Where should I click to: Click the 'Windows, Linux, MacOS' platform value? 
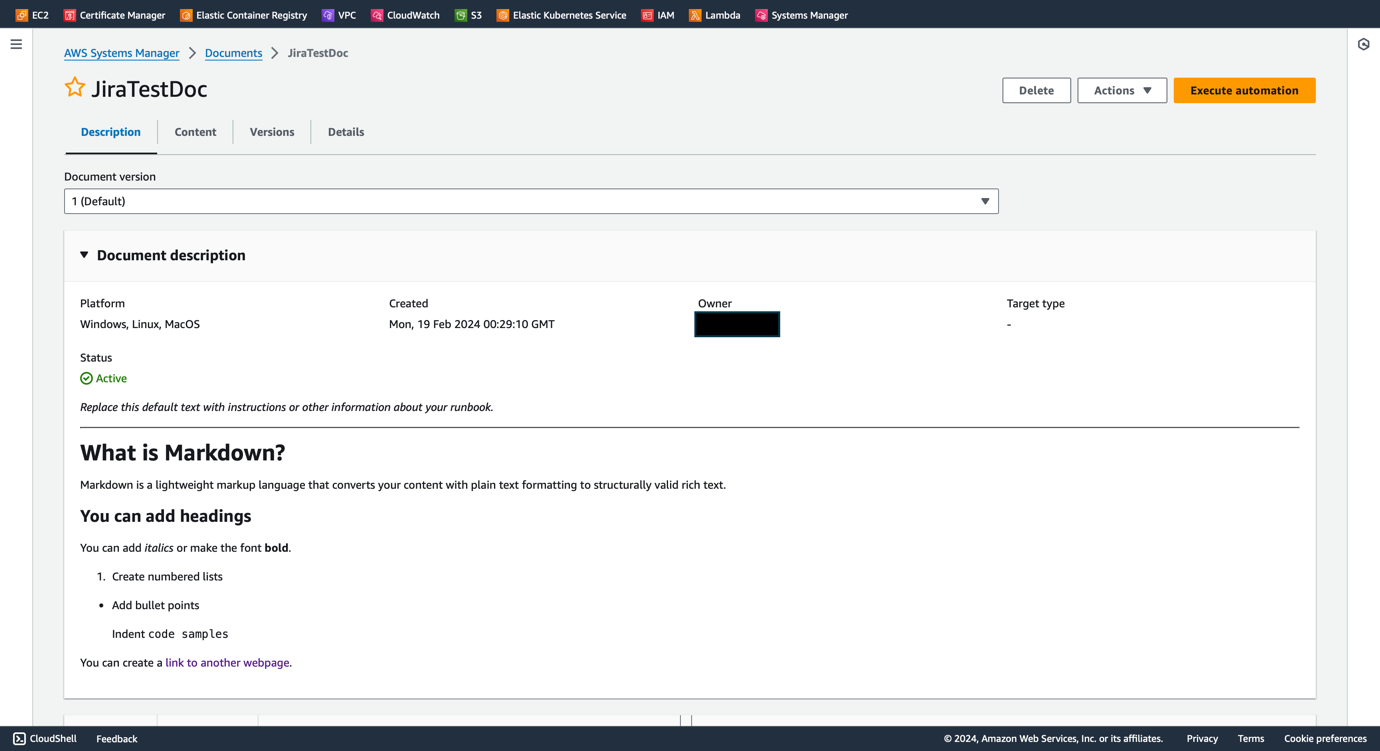[140, 324]
